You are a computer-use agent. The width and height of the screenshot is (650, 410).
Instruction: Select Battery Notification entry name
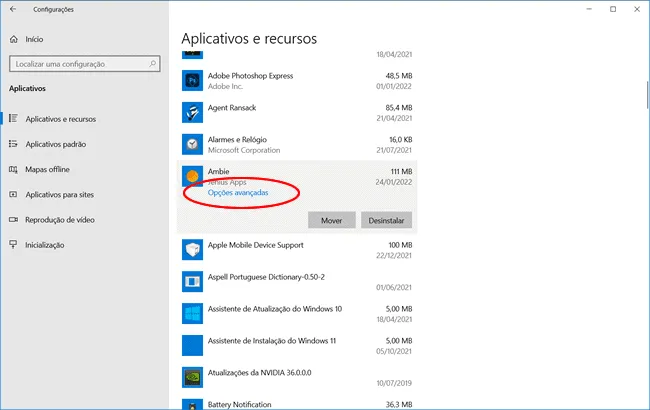coord(240,404)
